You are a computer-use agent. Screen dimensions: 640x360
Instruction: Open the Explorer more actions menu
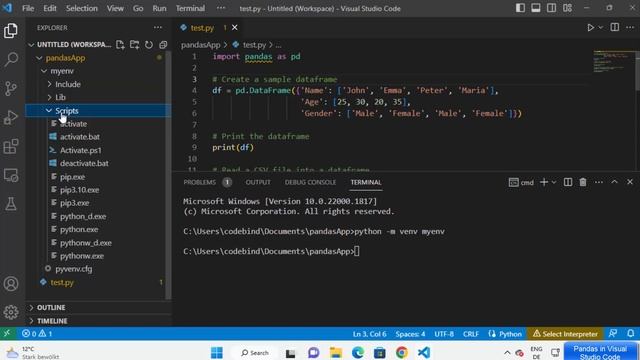point(158,28)
